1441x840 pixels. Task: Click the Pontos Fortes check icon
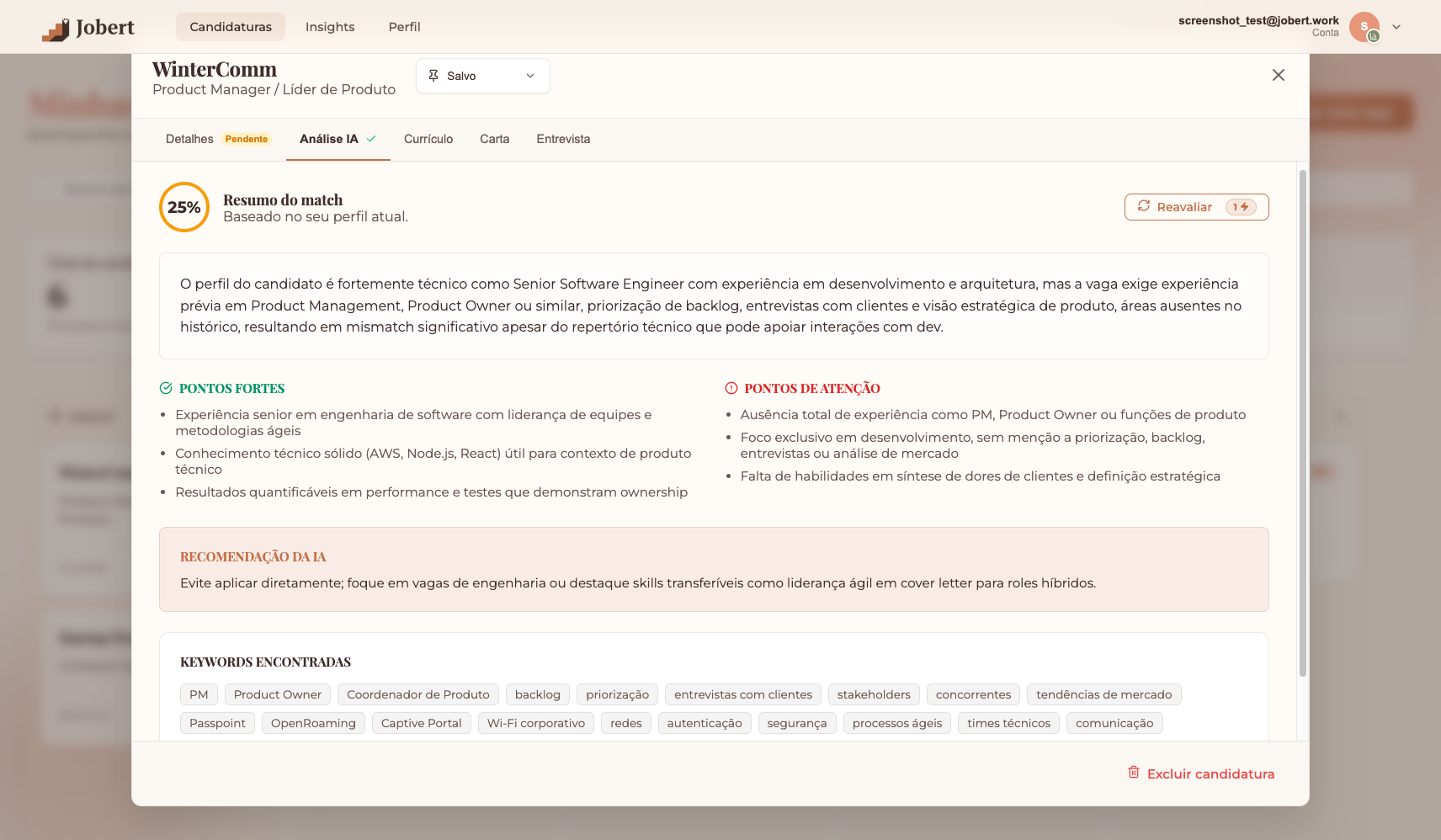tap(166, 388)
